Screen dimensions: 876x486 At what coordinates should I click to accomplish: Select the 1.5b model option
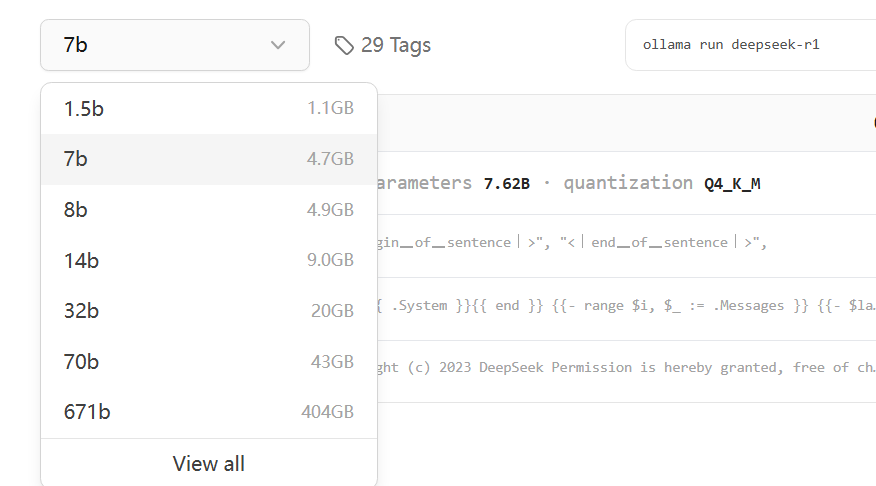[208, 109]
